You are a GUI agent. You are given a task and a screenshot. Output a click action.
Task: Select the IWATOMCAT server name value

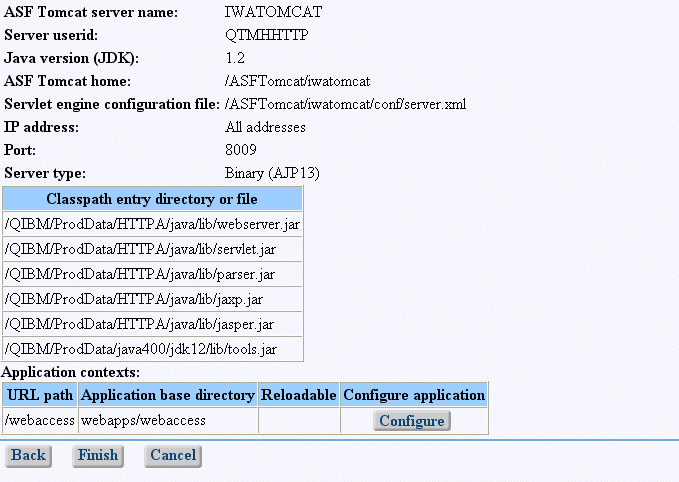point(273,12)
